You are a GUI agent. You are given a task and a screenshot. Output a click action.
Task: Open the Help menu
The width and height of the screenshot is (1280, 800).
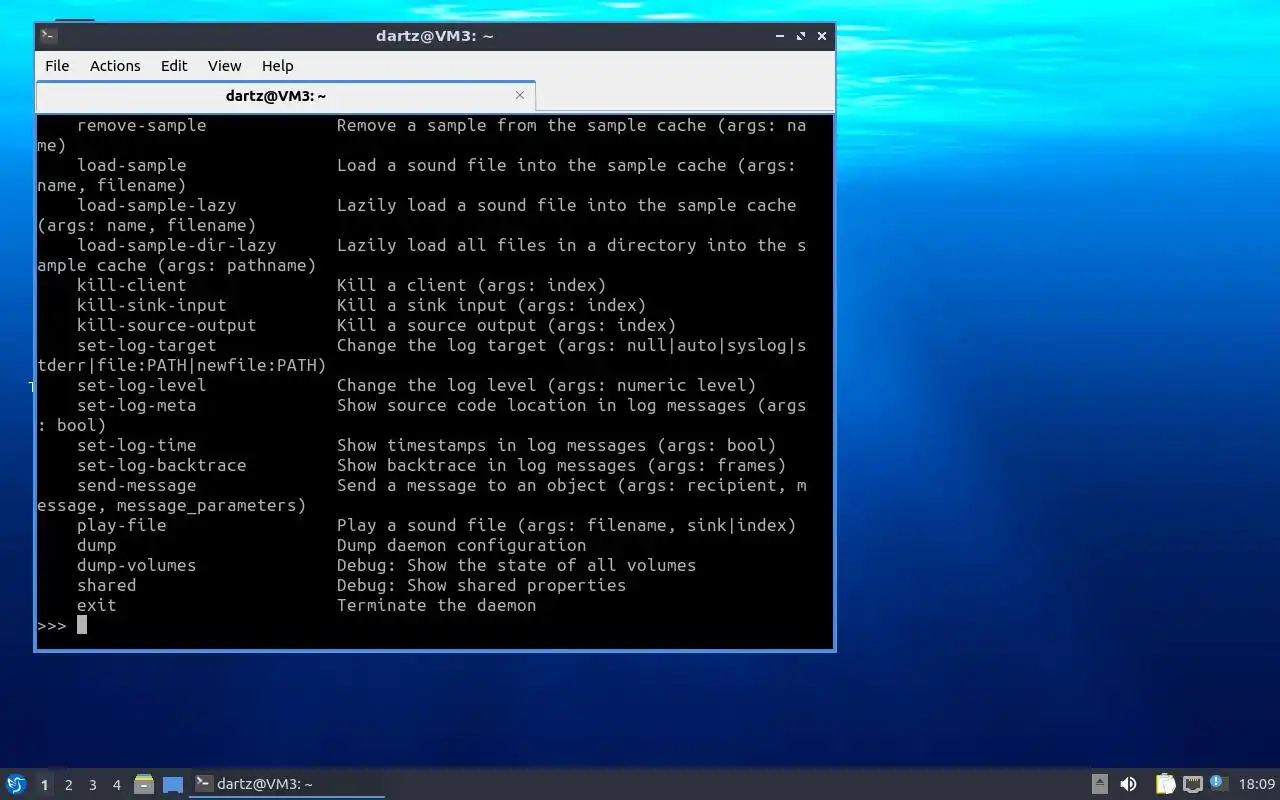click(x=277, y=65)
